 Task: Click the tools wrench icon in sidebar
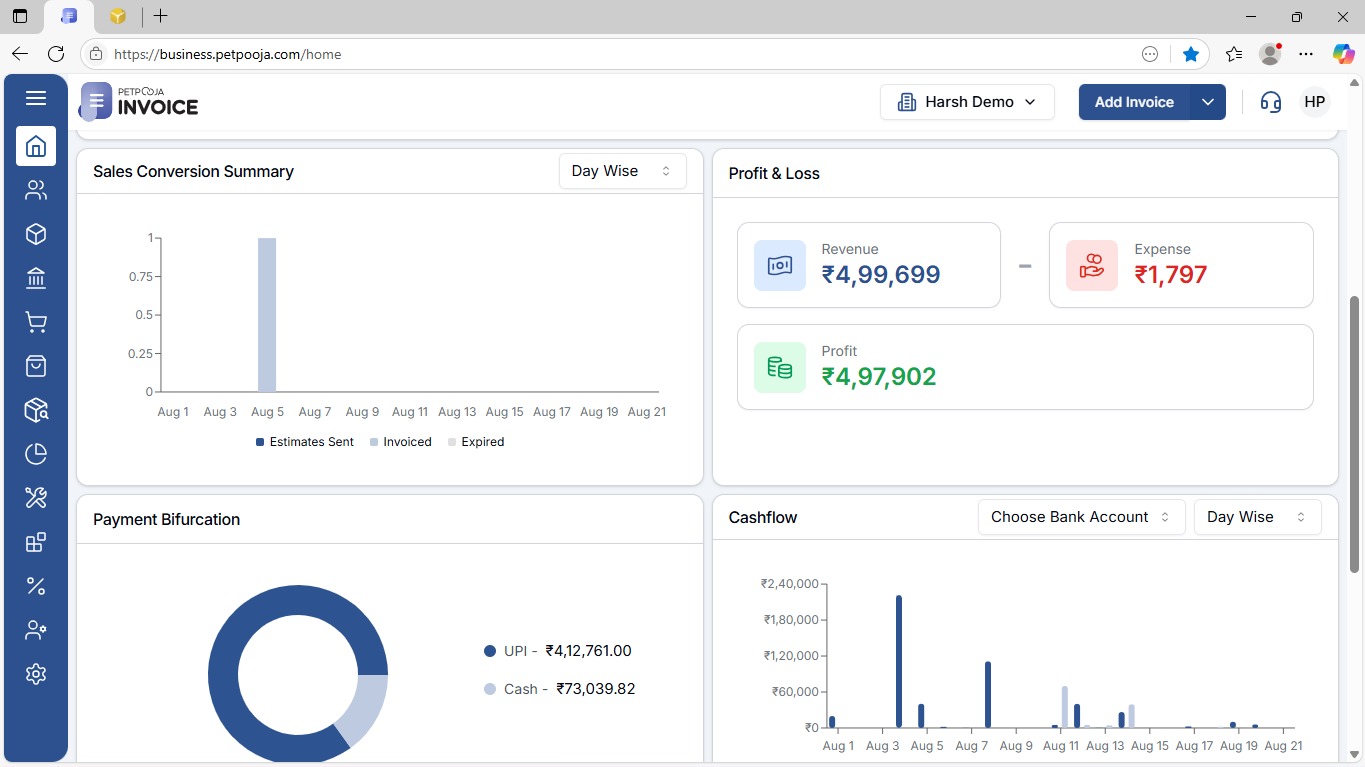tap(36, 497)
